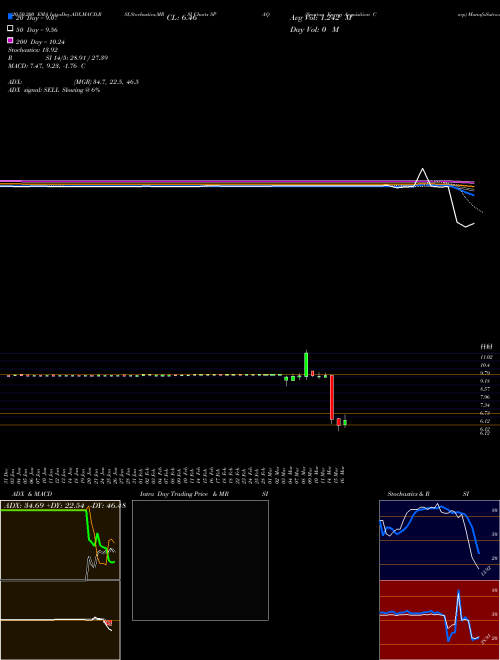This screenshot has width=500, height=660.
Task: Click the blue 20 Day legend swatch
Action: [11, 16]
